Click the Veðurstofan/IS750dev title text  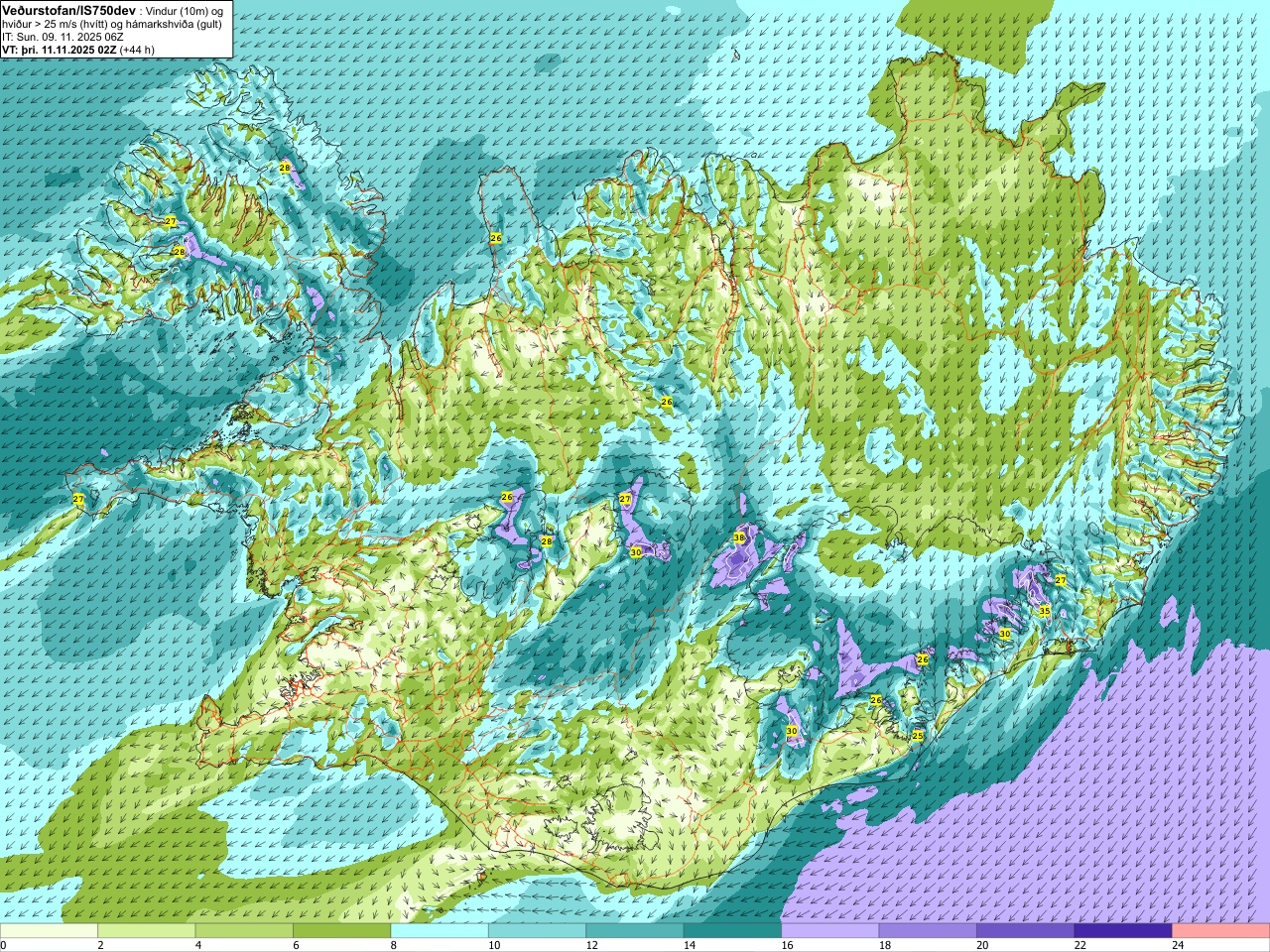tap(69, 10)
